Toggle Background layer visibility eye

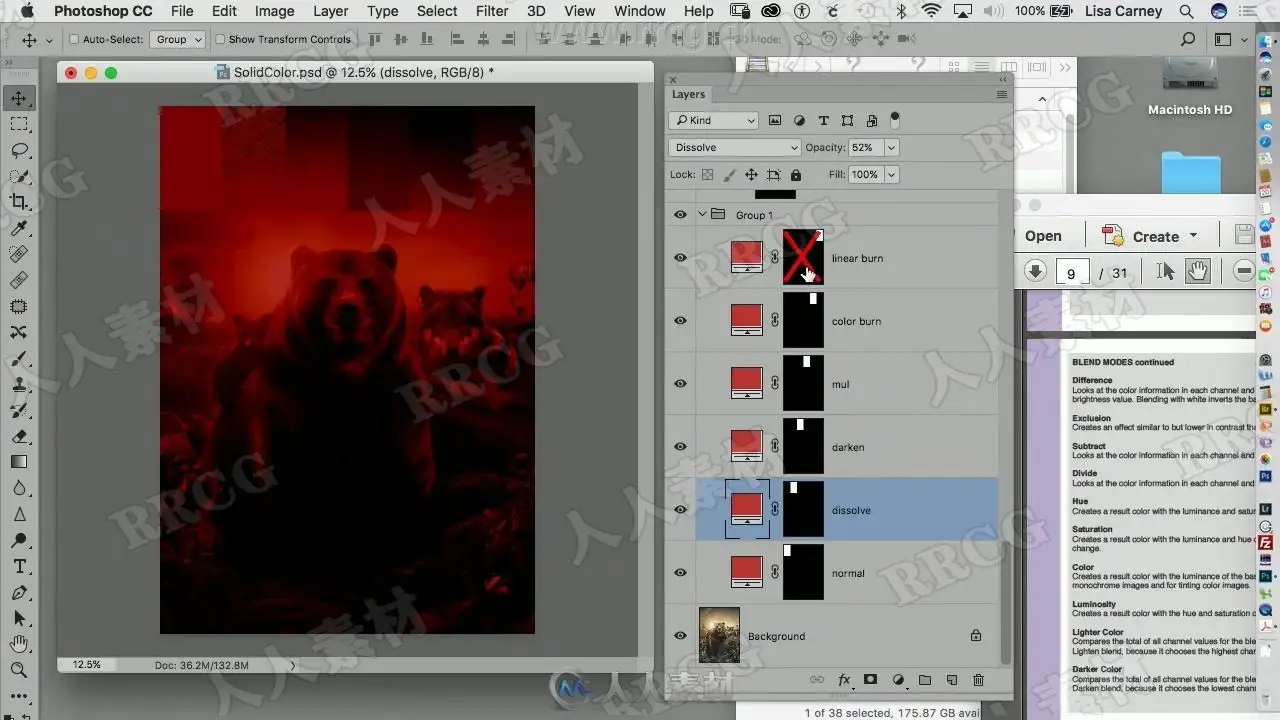(x=681, y=636)
